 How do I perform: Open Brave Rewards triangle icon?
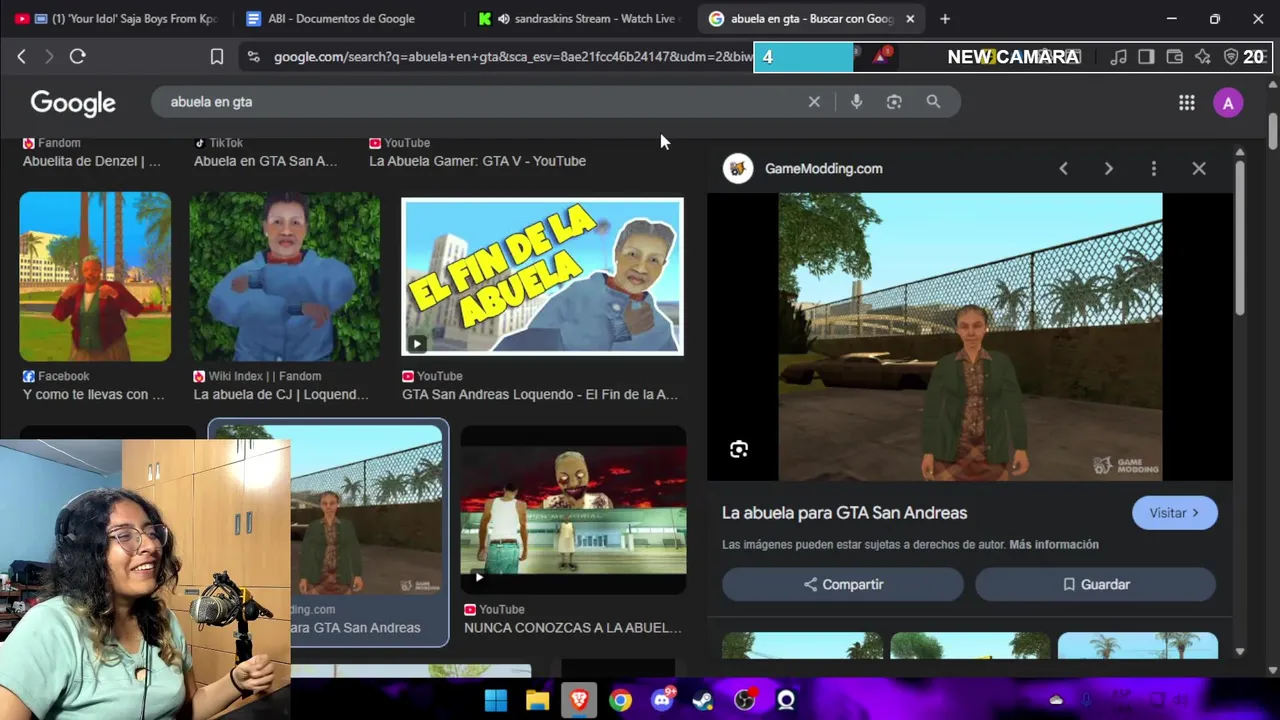pos(880,56)
